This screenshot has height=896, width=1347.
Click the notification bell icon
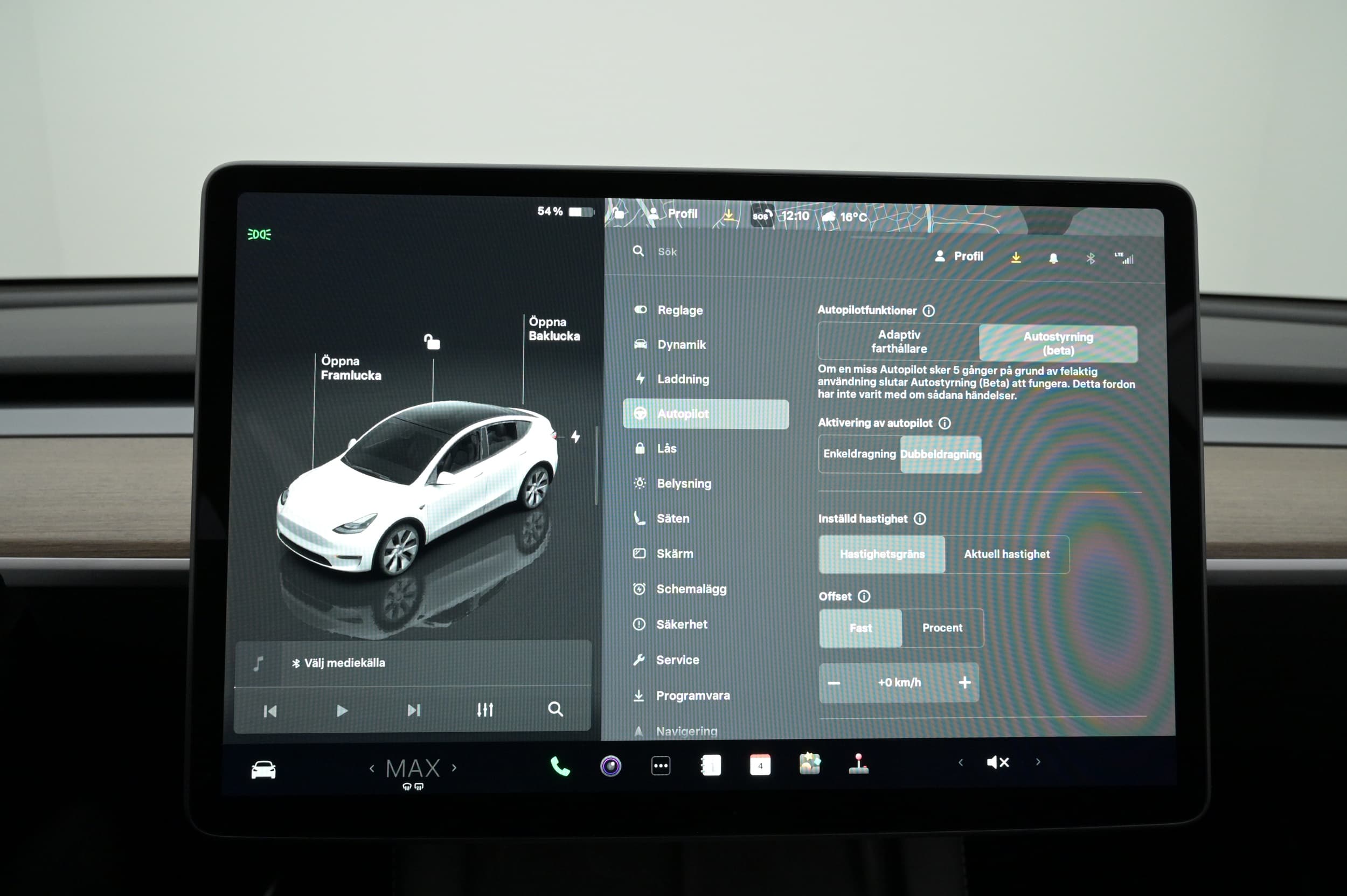coord(1053,258)
